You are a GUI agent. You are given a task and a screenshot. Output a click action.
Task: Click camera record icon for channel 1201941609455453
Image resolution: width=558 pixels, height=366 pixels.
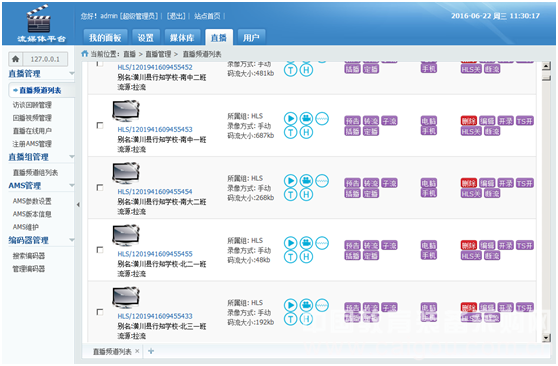click(306, 118)
